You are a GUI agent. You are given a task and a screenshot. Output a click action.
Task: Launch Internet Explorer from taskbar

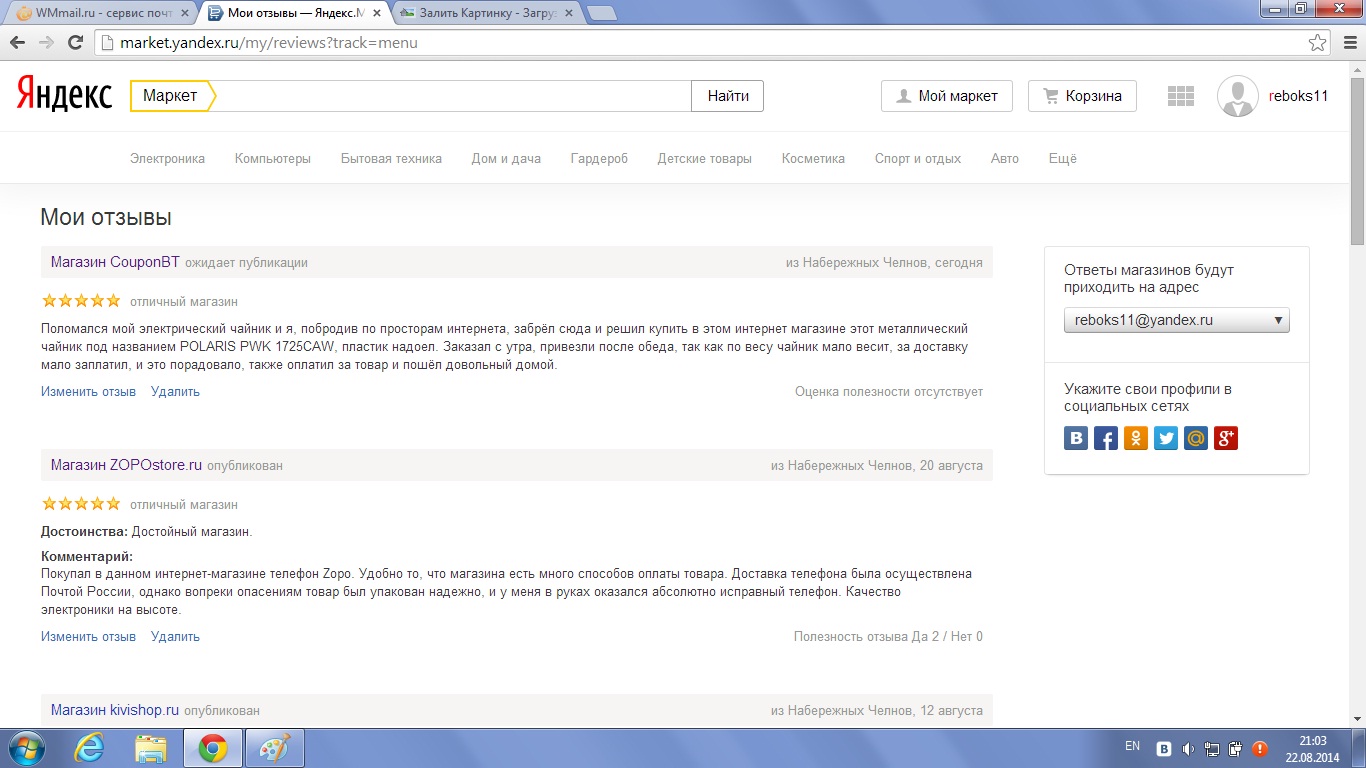tap(90, 748)
